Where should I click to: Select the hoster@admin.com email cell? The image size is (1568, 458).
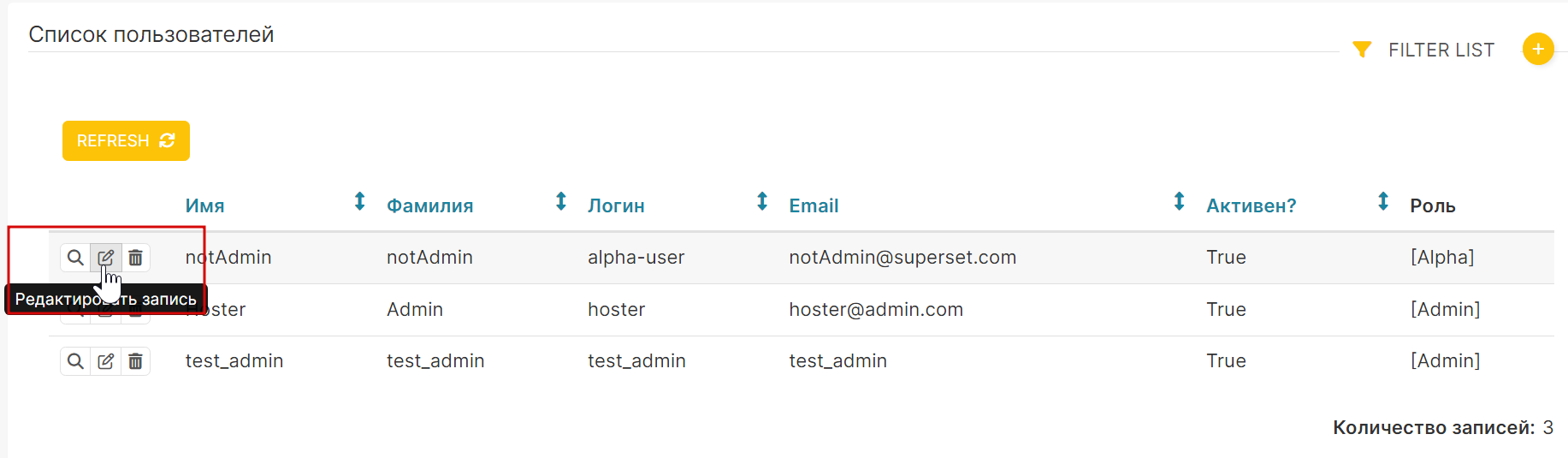[x=876, y=309]
